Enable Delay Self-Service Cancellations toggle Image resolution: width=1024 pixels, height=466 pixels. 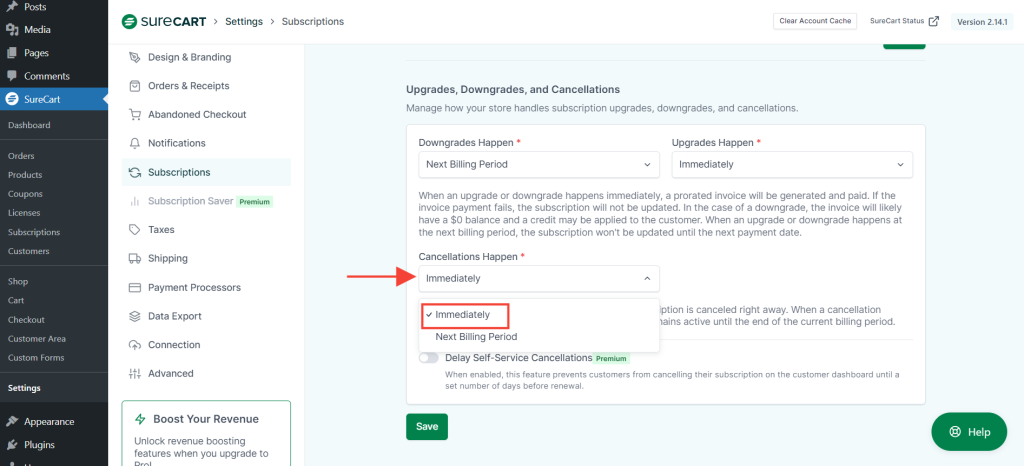coord(429,357)
